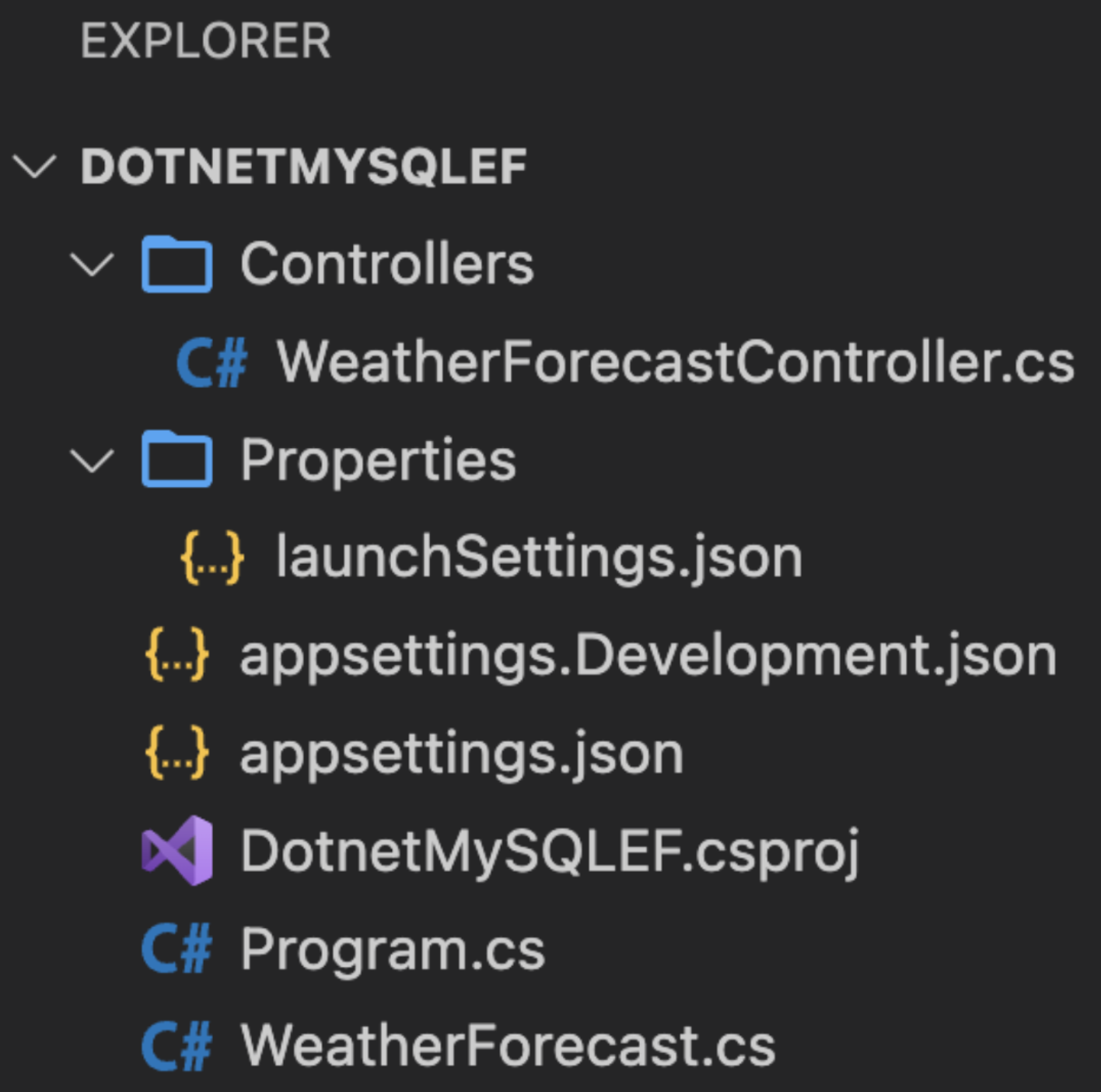Viewport: 1101px width, 1092px height.
Task: Click the JSON icon beside appsettings.Development.json
Action: [177, 656]
